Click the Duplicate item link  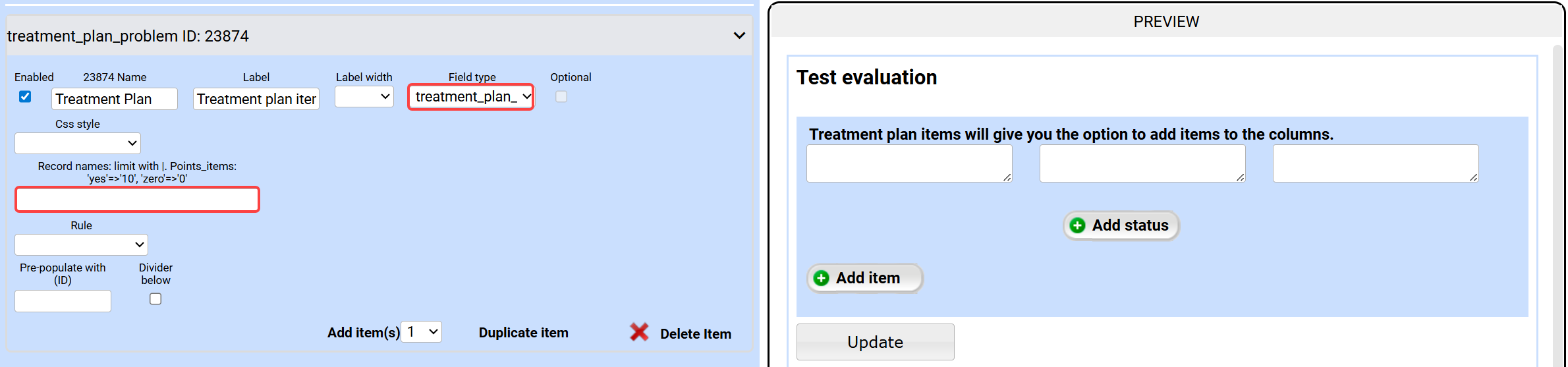coord(523,333)
